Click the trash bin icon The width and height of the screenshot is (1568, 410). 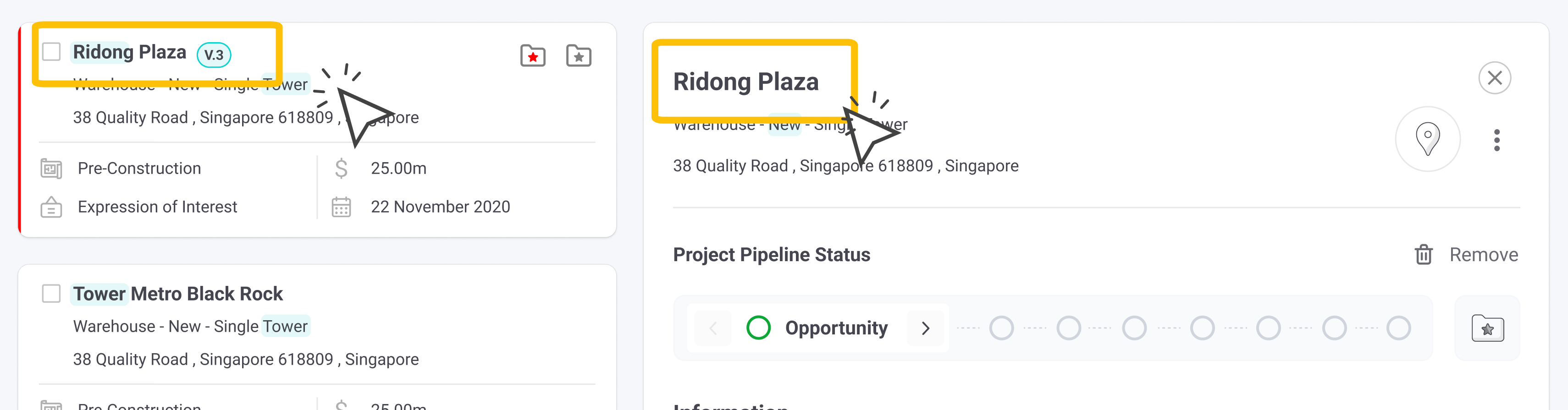coord(1423,254)
